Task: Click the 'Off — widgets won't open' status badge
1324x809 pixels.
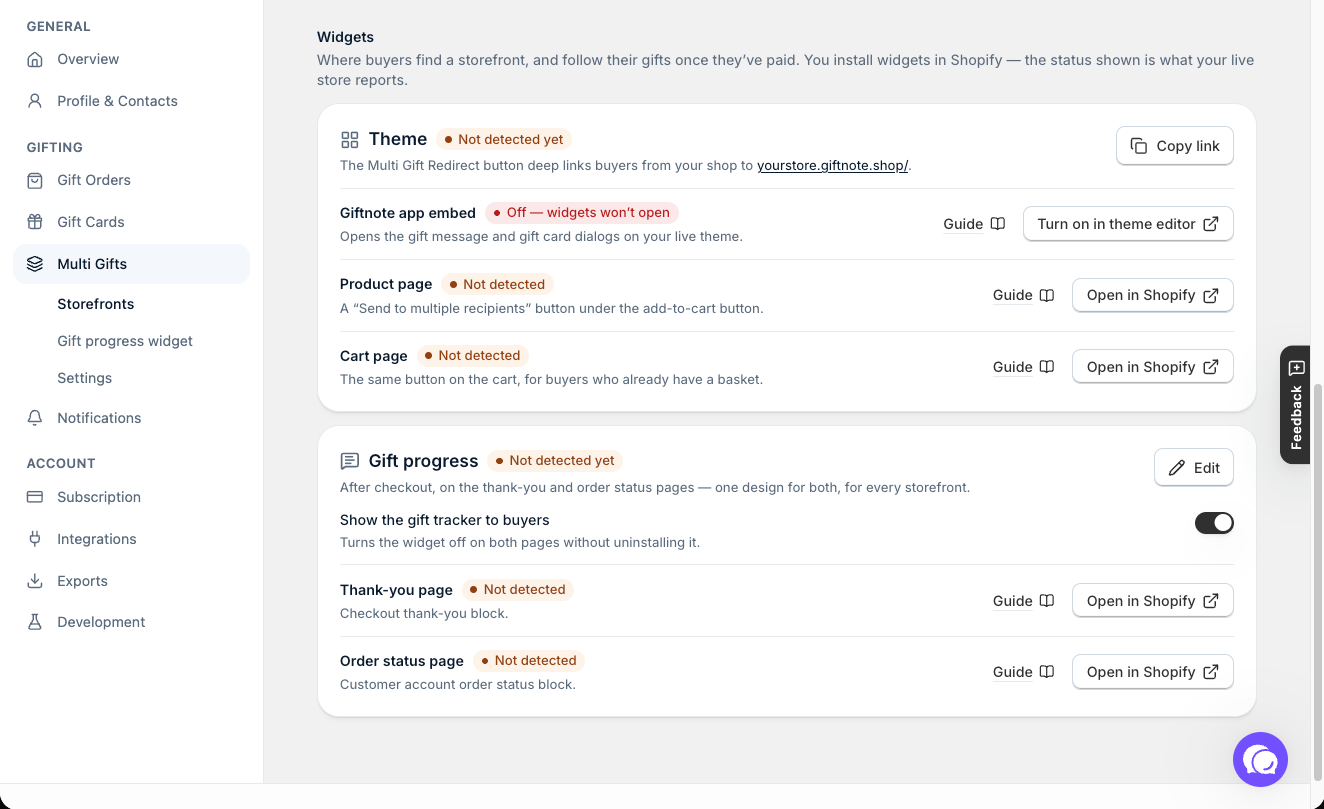Action: pyautogui.click(x=582, y=212)
